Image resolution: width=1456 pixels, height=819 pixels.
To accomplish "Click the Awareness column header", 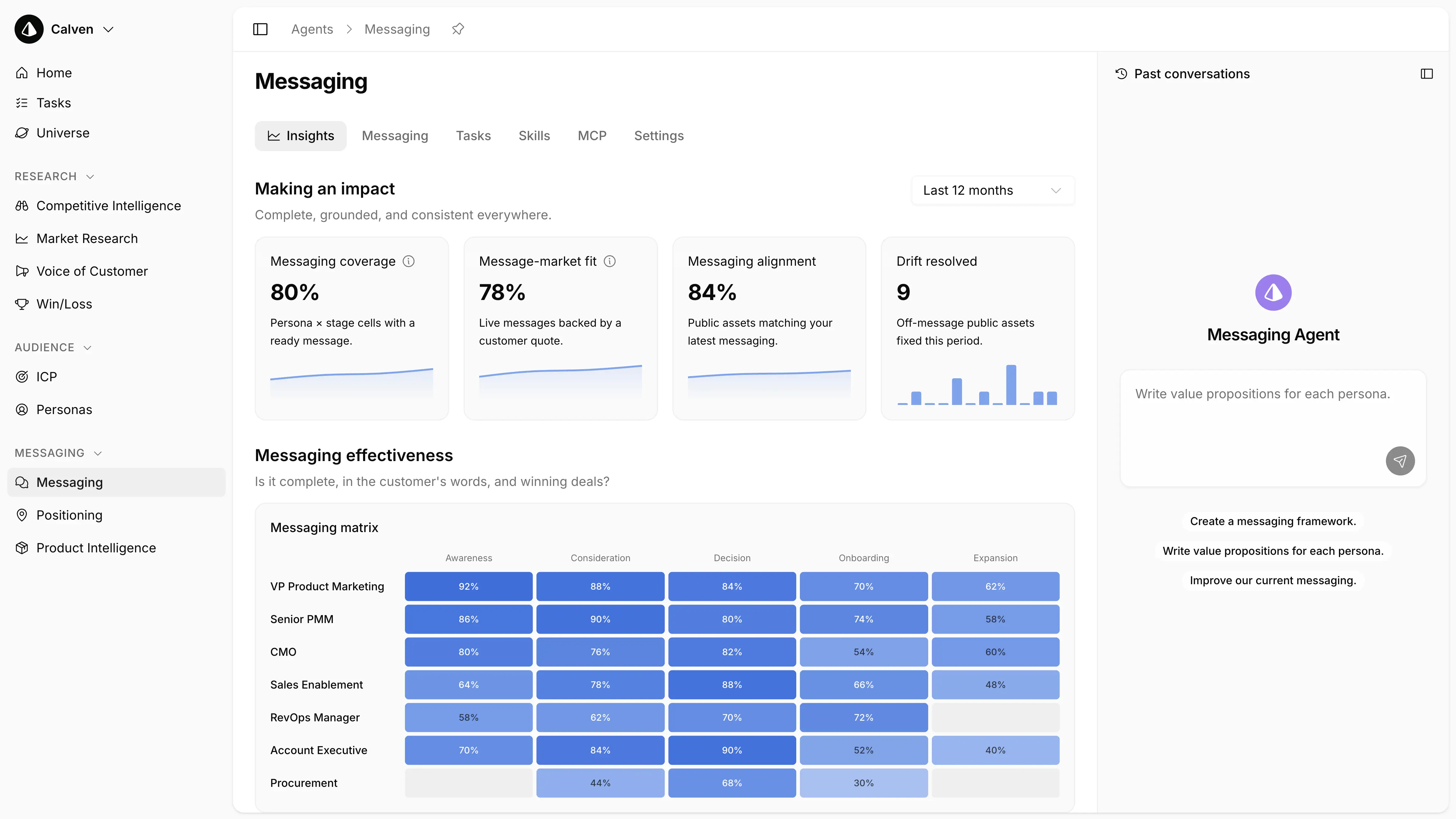I will (x=469, y=558).
